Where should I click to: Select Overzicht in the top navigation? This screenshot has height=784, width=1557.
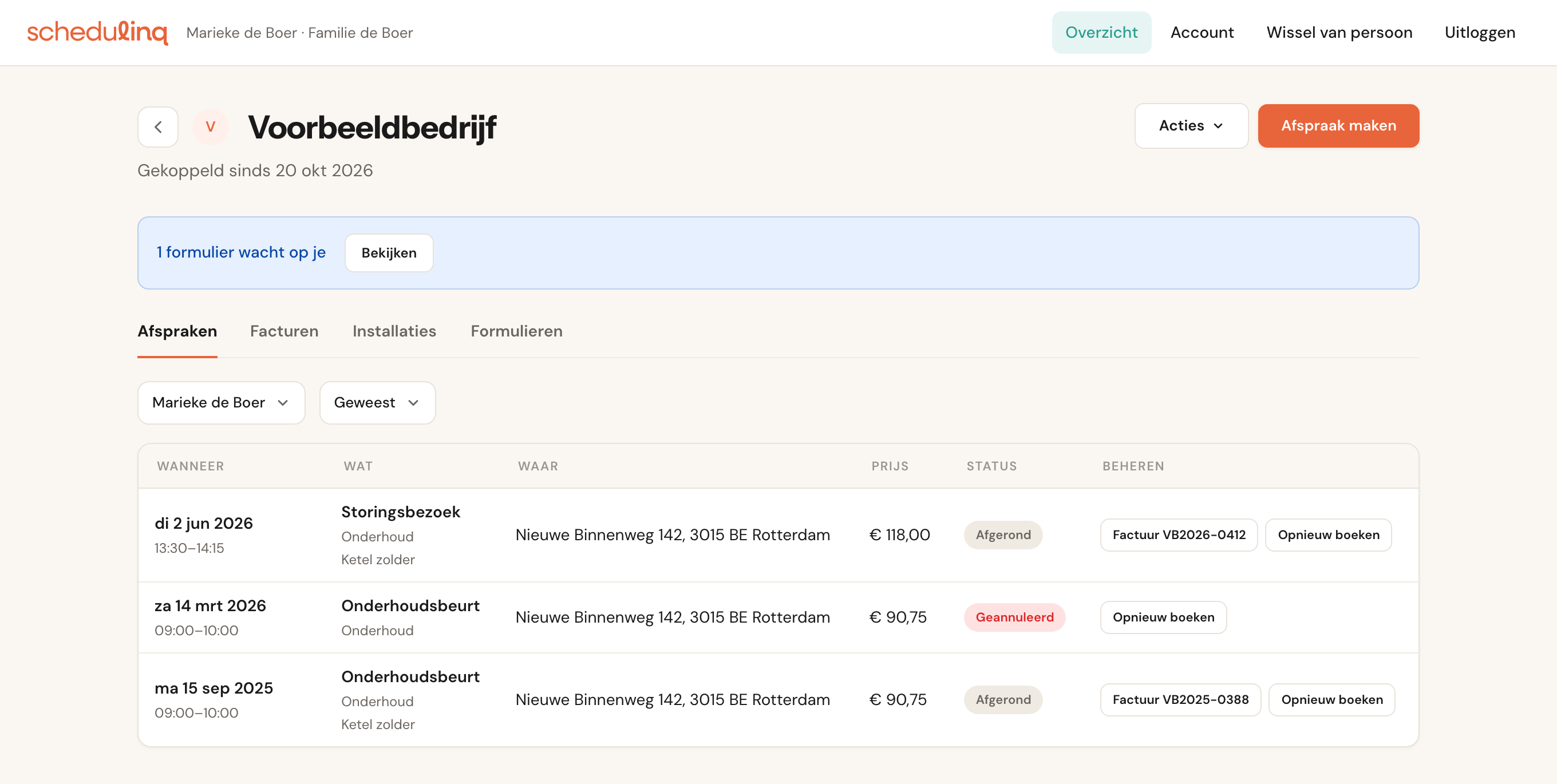[1101, 33]
